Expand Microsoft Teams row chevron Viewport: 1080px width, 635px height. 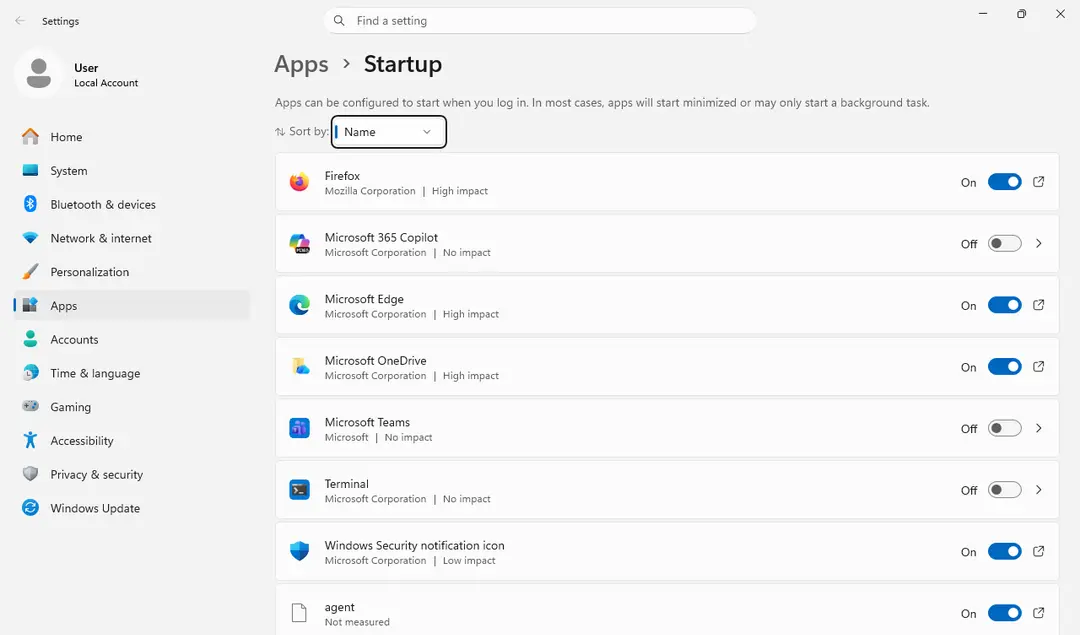[1039, 428]
